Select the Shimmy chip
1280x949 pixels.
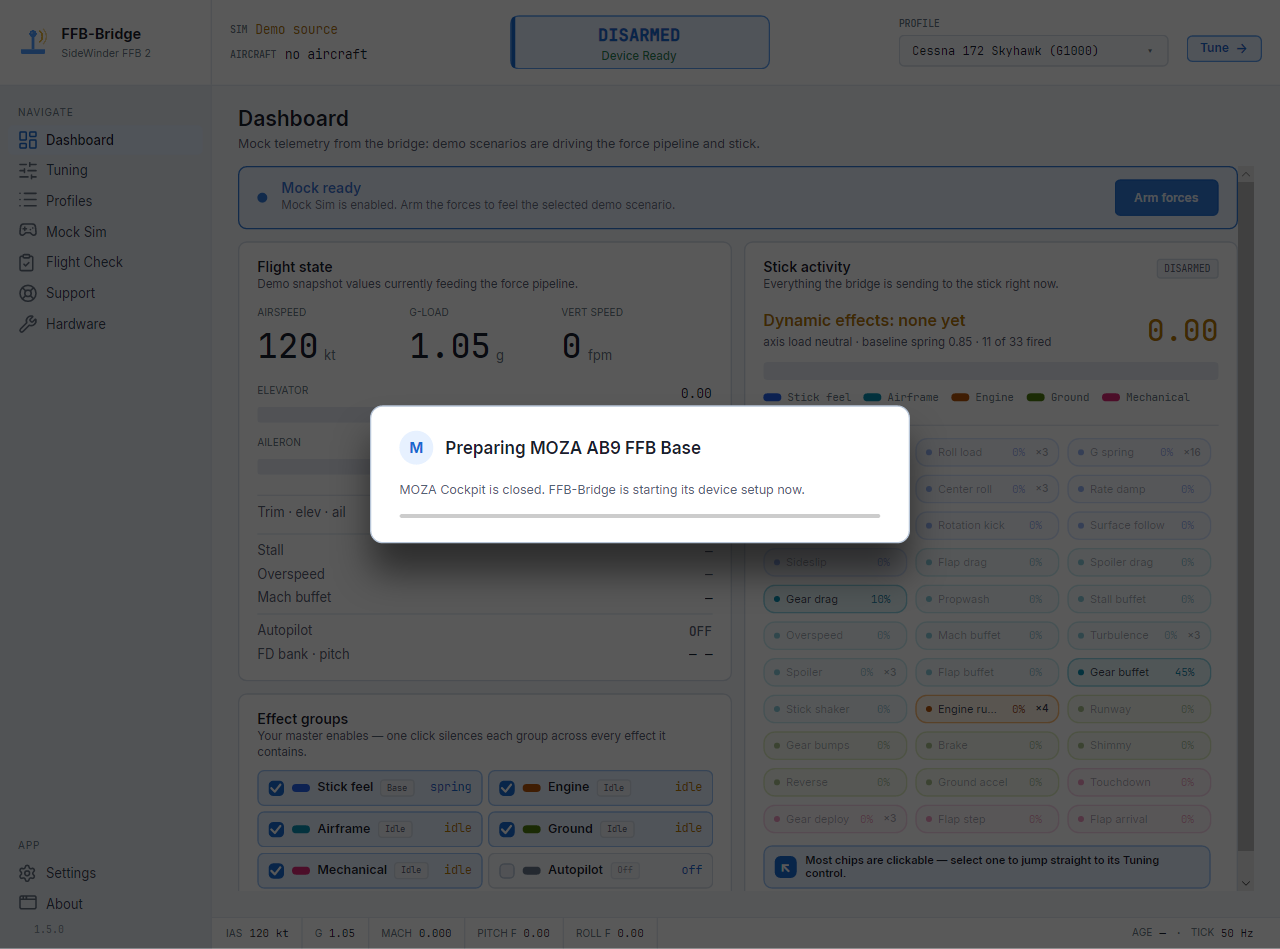(1139, 745)
